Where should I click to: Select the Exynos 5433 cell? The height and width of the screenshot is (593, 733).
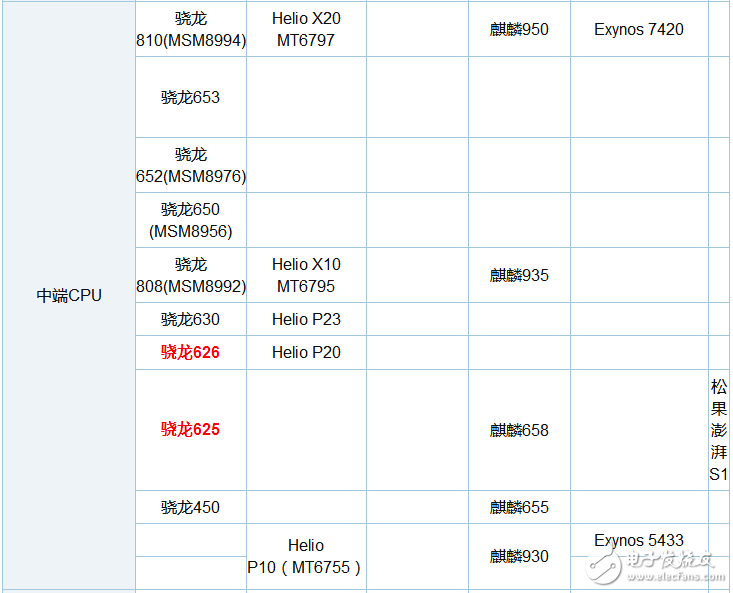638,540
